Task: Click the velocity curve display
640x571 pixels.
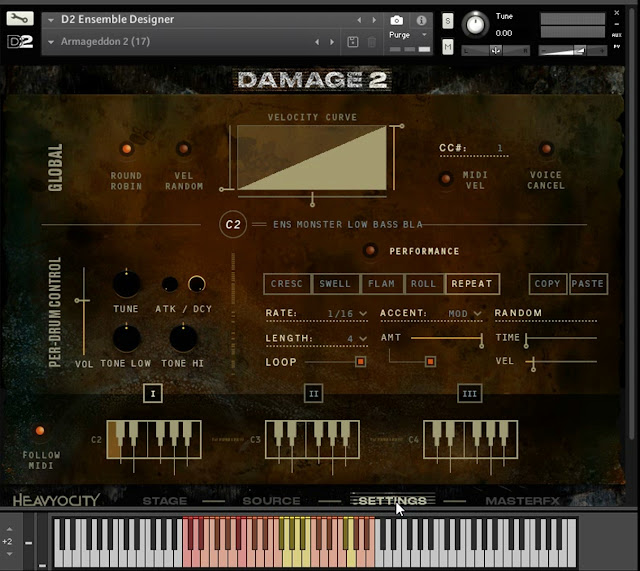Action: [x=312, y=158]
